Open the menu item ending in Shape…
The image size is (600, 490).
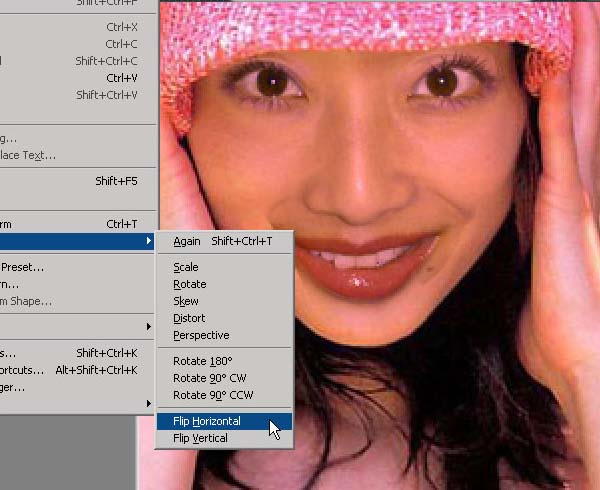[x=77, y=301]
